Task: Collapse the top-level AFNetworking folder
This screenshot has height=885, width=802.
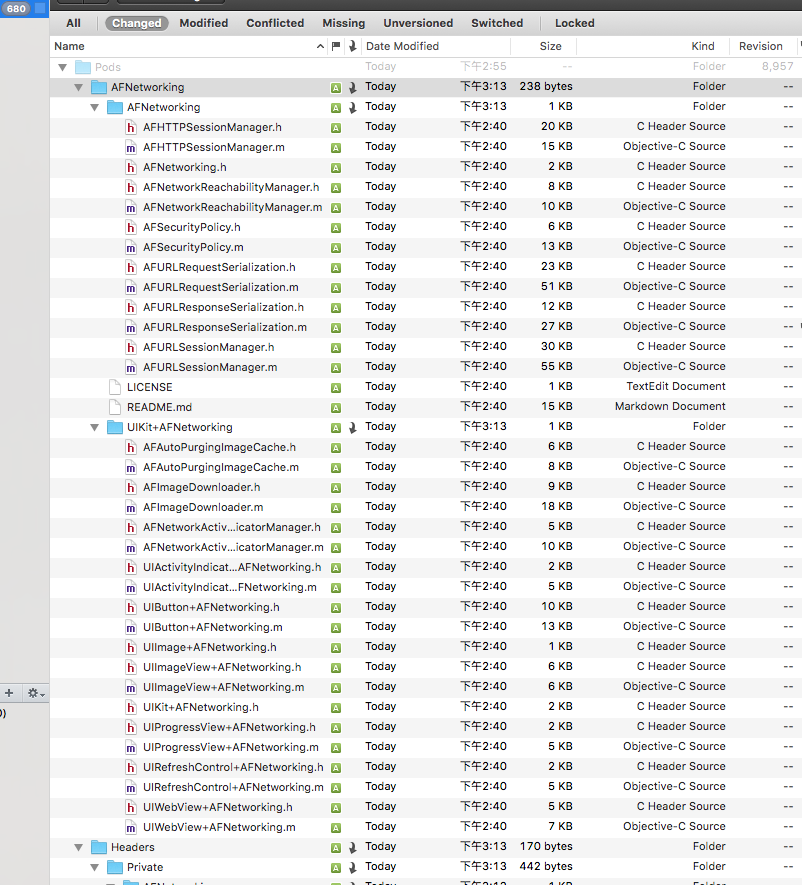Action: tap(78, 87)
